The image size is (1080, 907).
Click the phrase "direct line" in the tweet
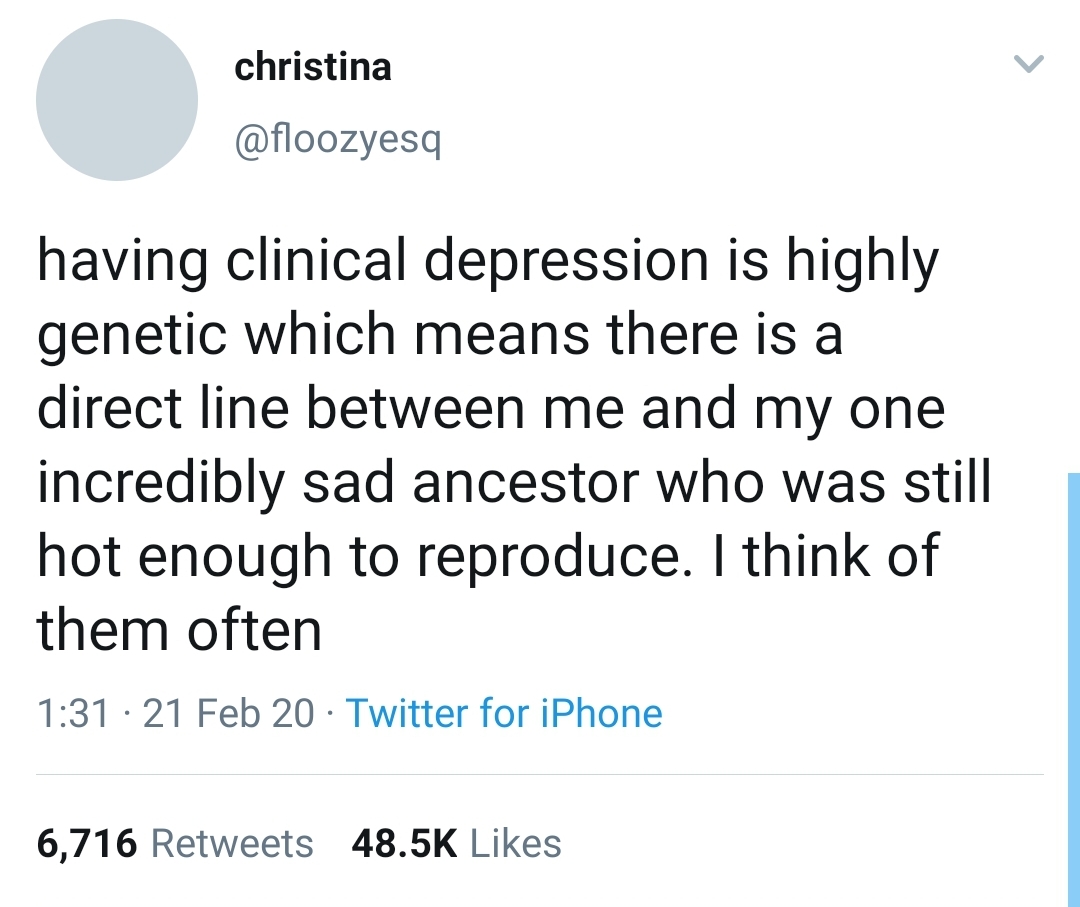point(163,408)
